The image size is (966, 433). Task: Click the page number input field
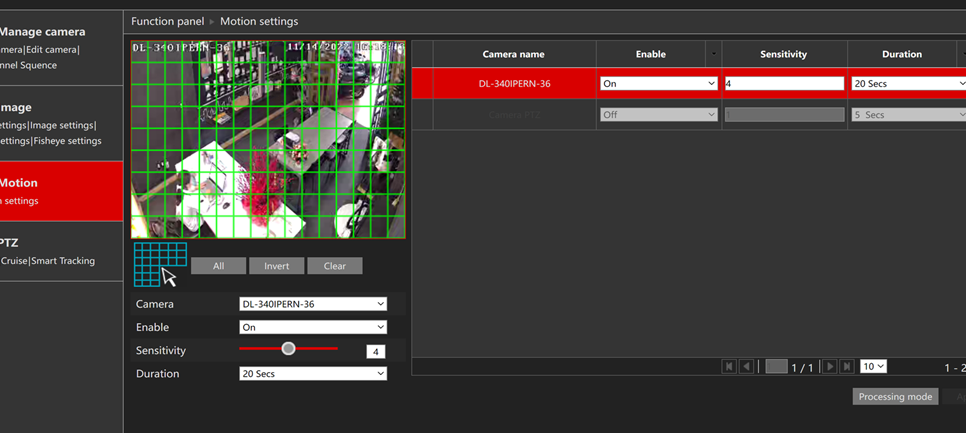(x=776, y=366)
